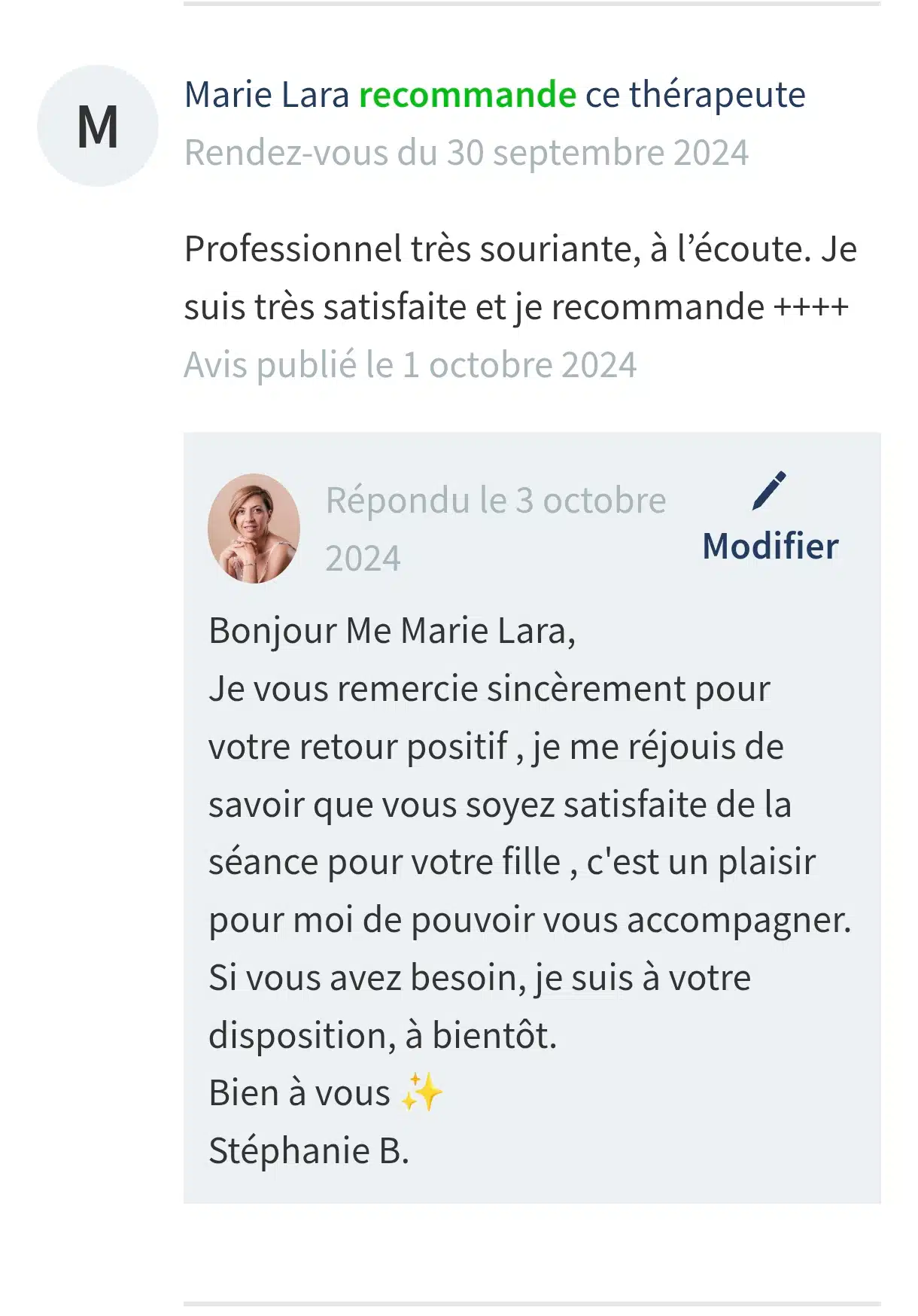Click the pencil edit icon
This screenshot has height=1316, width=918.
point(769,491)
